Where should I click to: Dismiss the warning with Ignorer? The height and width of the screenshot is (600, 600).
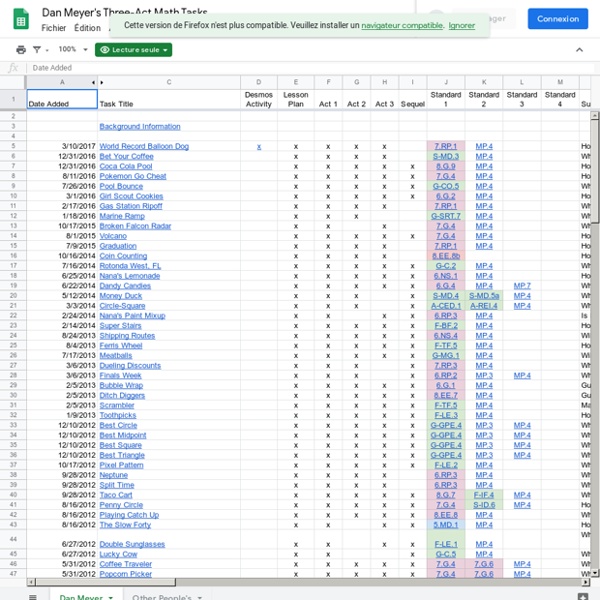pos(461,25)
